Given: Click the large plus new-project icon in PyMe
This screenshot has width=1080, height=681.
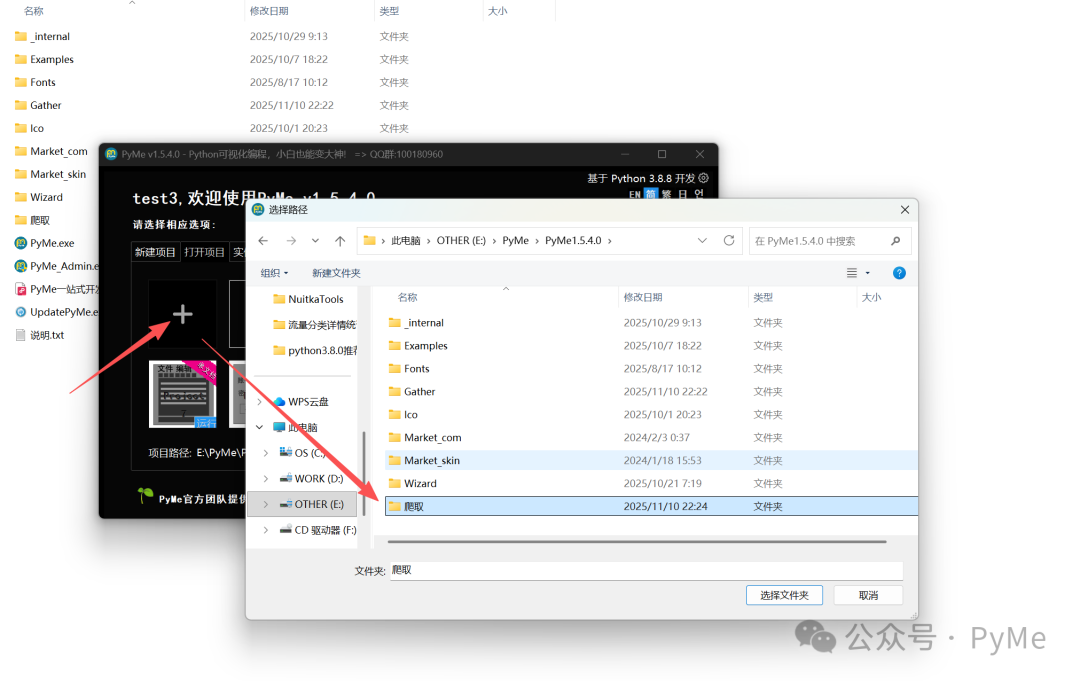Looking at the screenshot, I should [182, 313].
